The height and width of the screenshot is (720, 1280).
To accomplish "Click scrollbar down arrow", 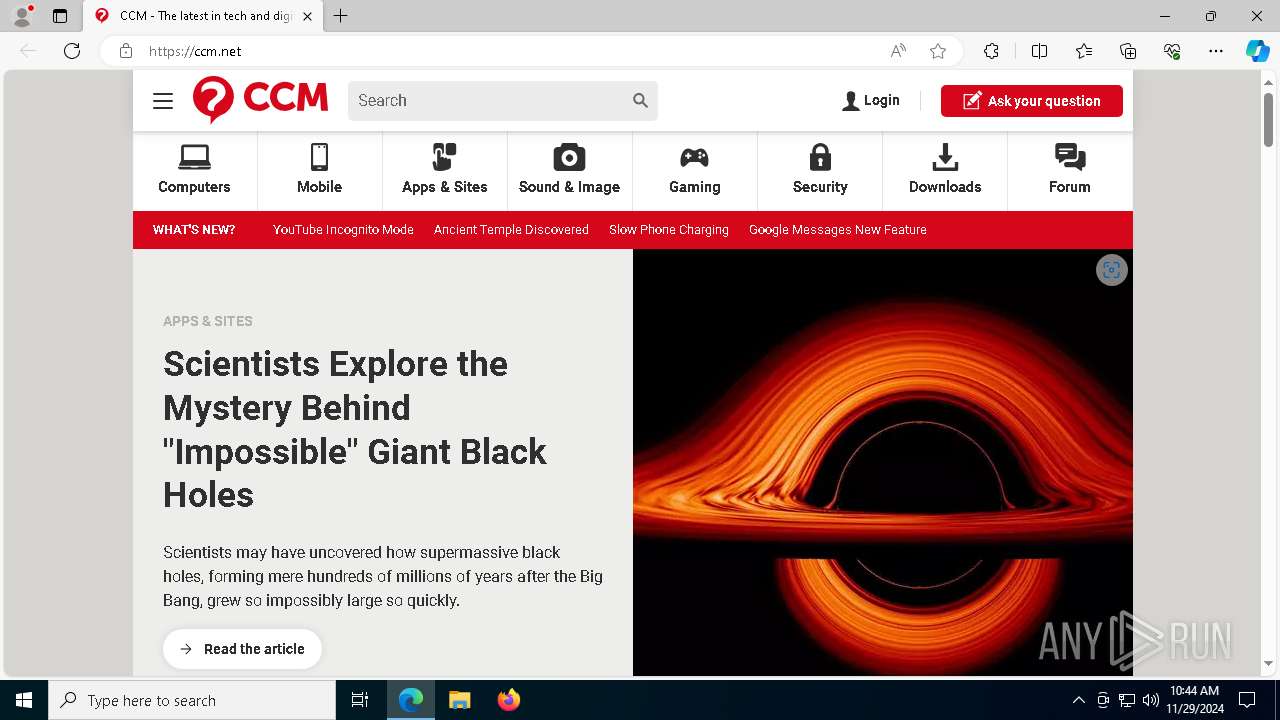I will click(x=1268, y=664).
